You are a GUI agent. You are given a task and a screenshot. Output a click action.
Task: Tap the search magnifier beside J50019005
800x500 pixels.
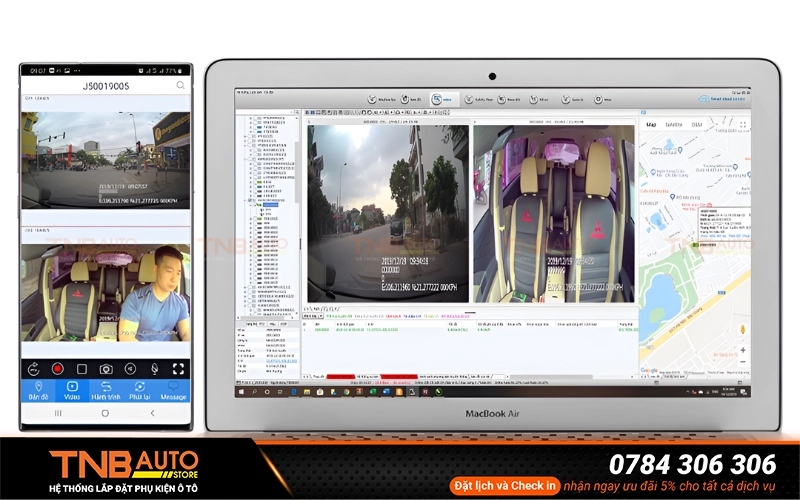click(x=180, y=86)
